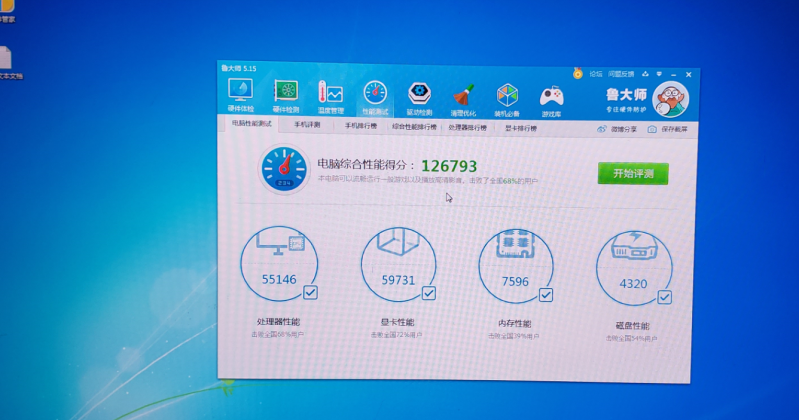
Task: Click the 内存性能 label
Action: (x=515, y=324)
